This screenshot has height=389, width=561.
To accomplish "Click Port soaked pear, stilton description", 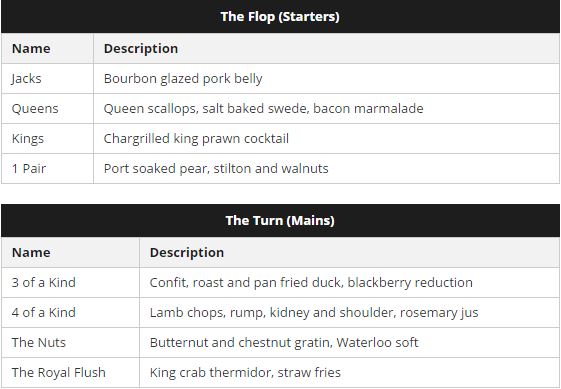I will [x=216, y=169].
